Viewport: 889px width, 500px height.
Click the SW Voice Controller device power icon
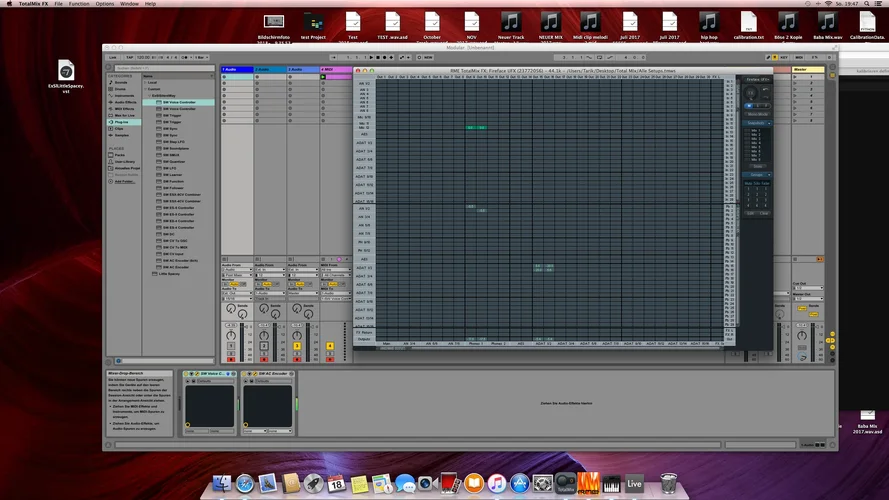(x=187, y=374)
